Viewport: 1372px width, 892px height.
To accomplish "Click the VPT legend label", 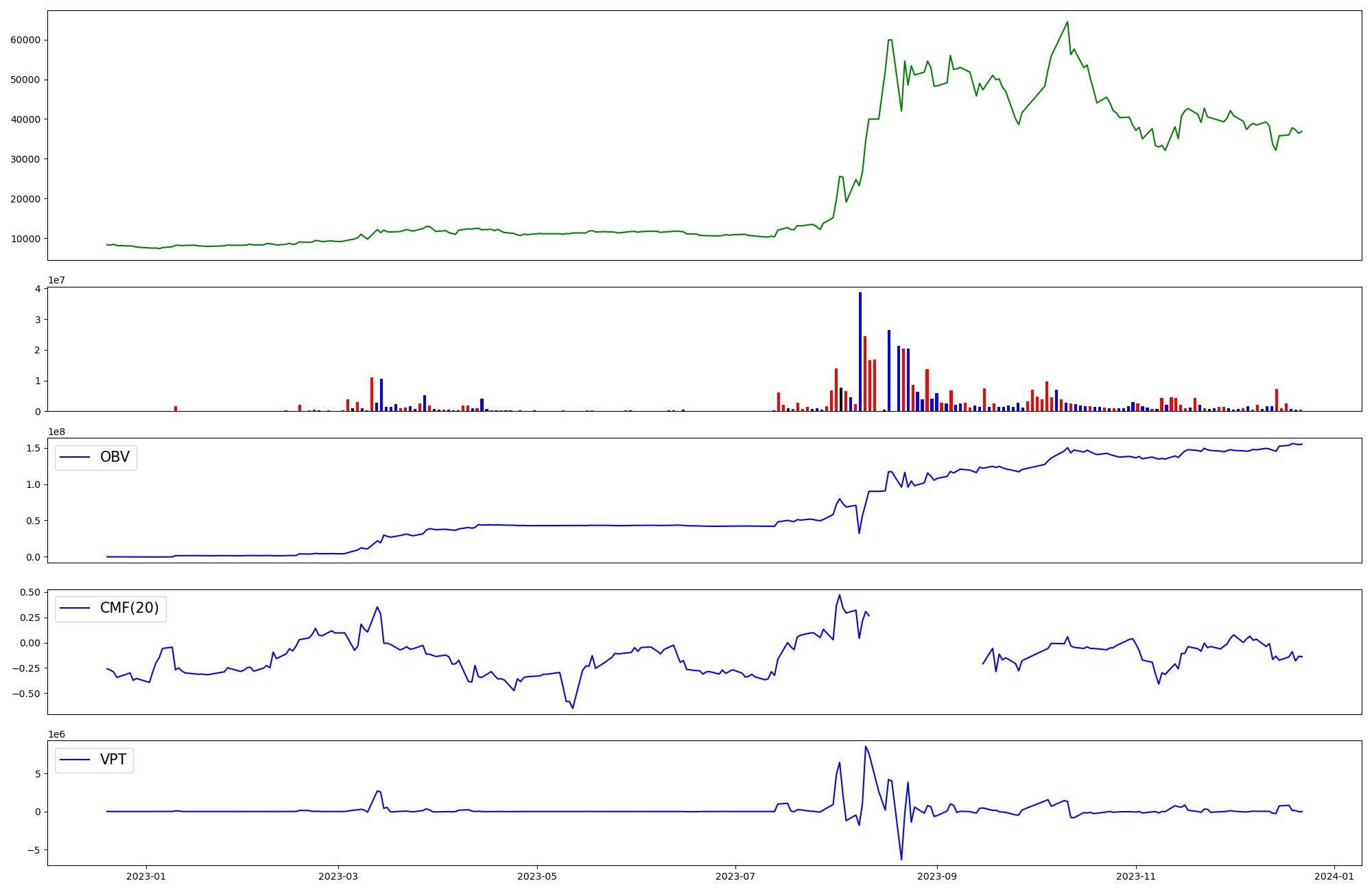I will pos(113,760).
